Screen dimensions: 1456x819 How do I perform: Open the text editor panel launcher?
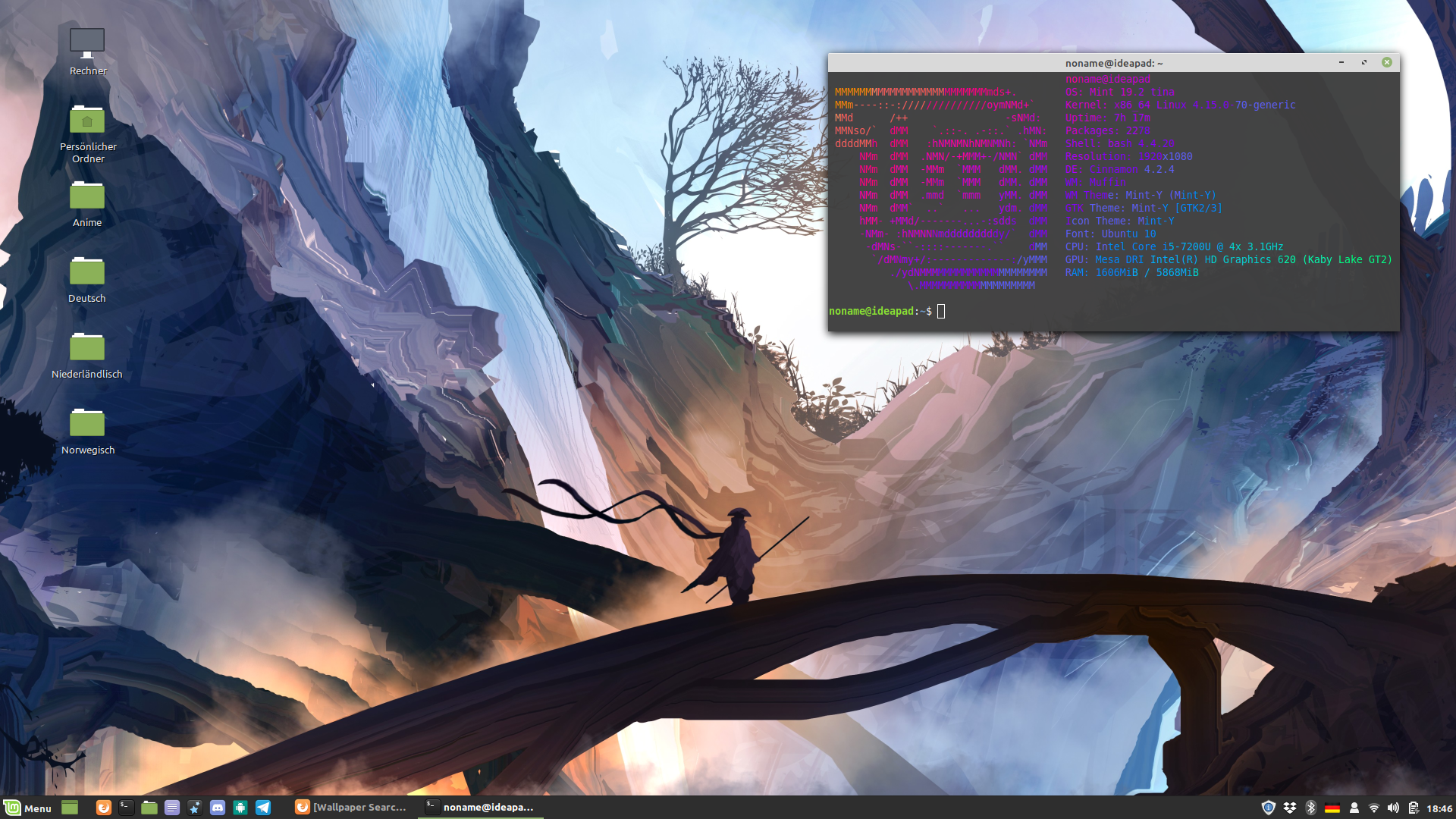coord(172,808)
